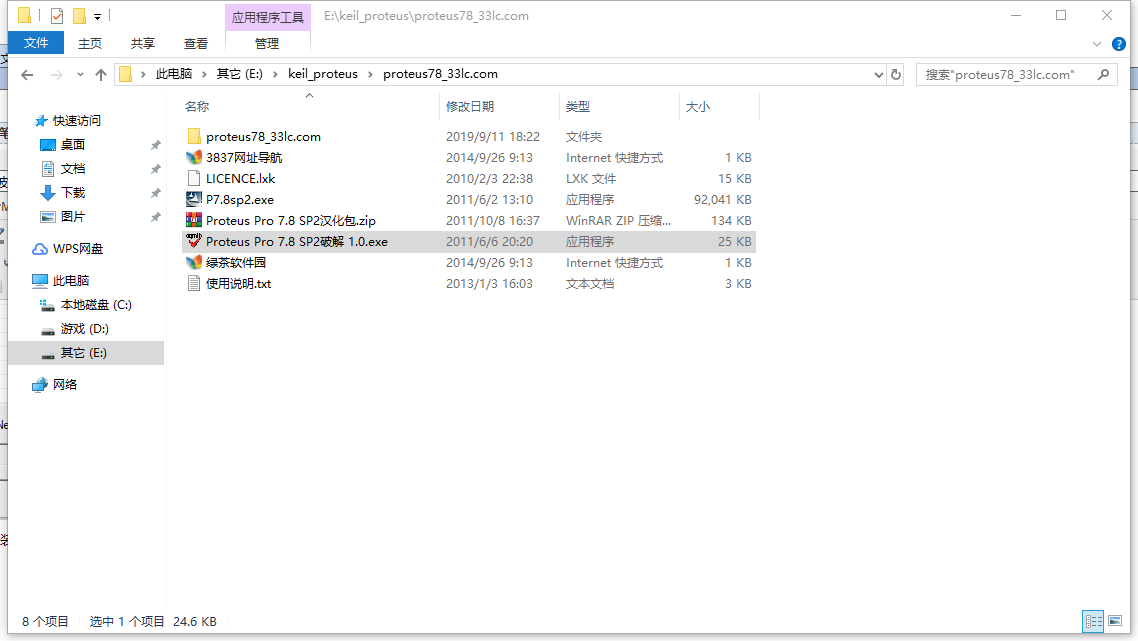Click the back navigation arrow
Screen dimensions: 1138x641
27,75
